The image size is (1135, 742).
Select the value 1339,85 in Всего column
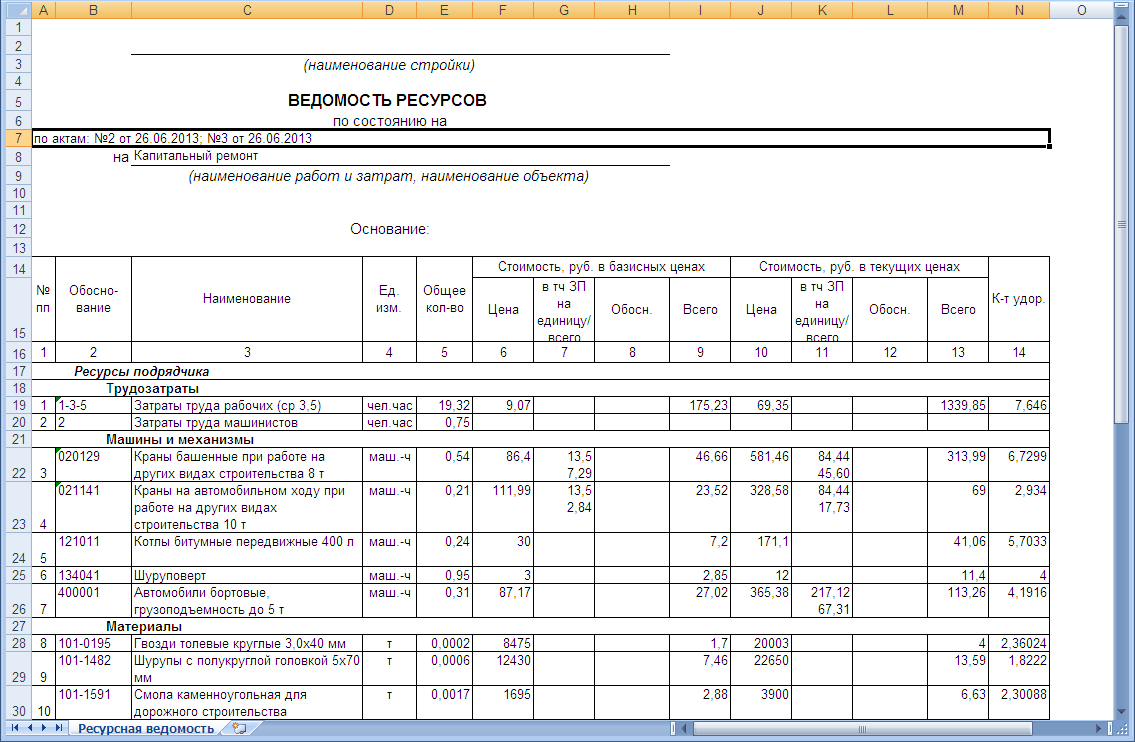coord(958,405)
